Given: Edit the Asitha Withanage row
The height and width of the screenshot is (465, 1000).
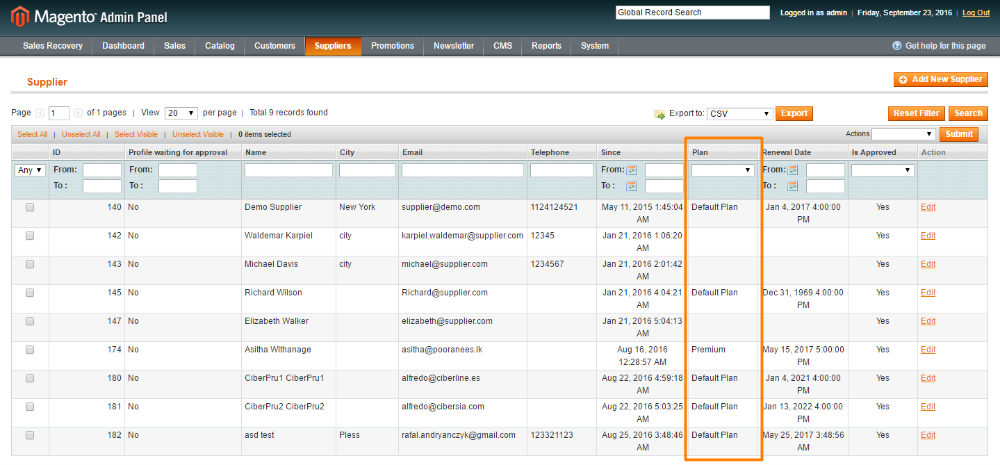Looking at the screenshot, I should pyautogui.click(x=928, y=350).
